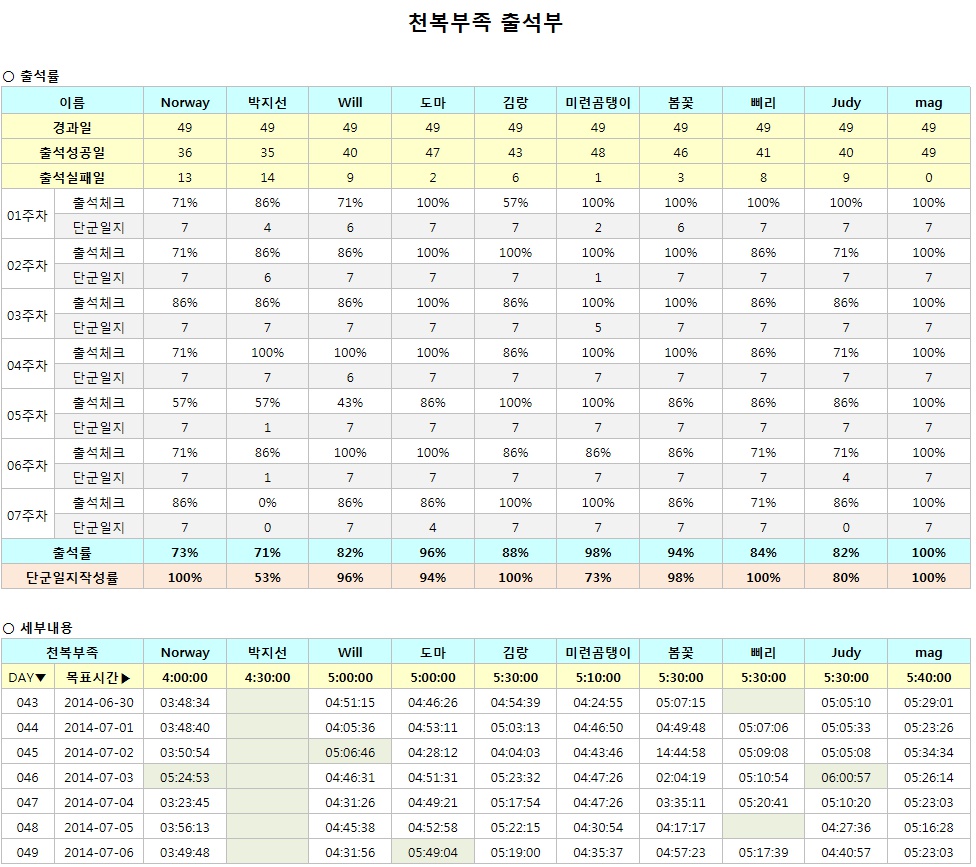Click the 경과일 row label
Screen dimensions: 976x867
pos(72,128)
